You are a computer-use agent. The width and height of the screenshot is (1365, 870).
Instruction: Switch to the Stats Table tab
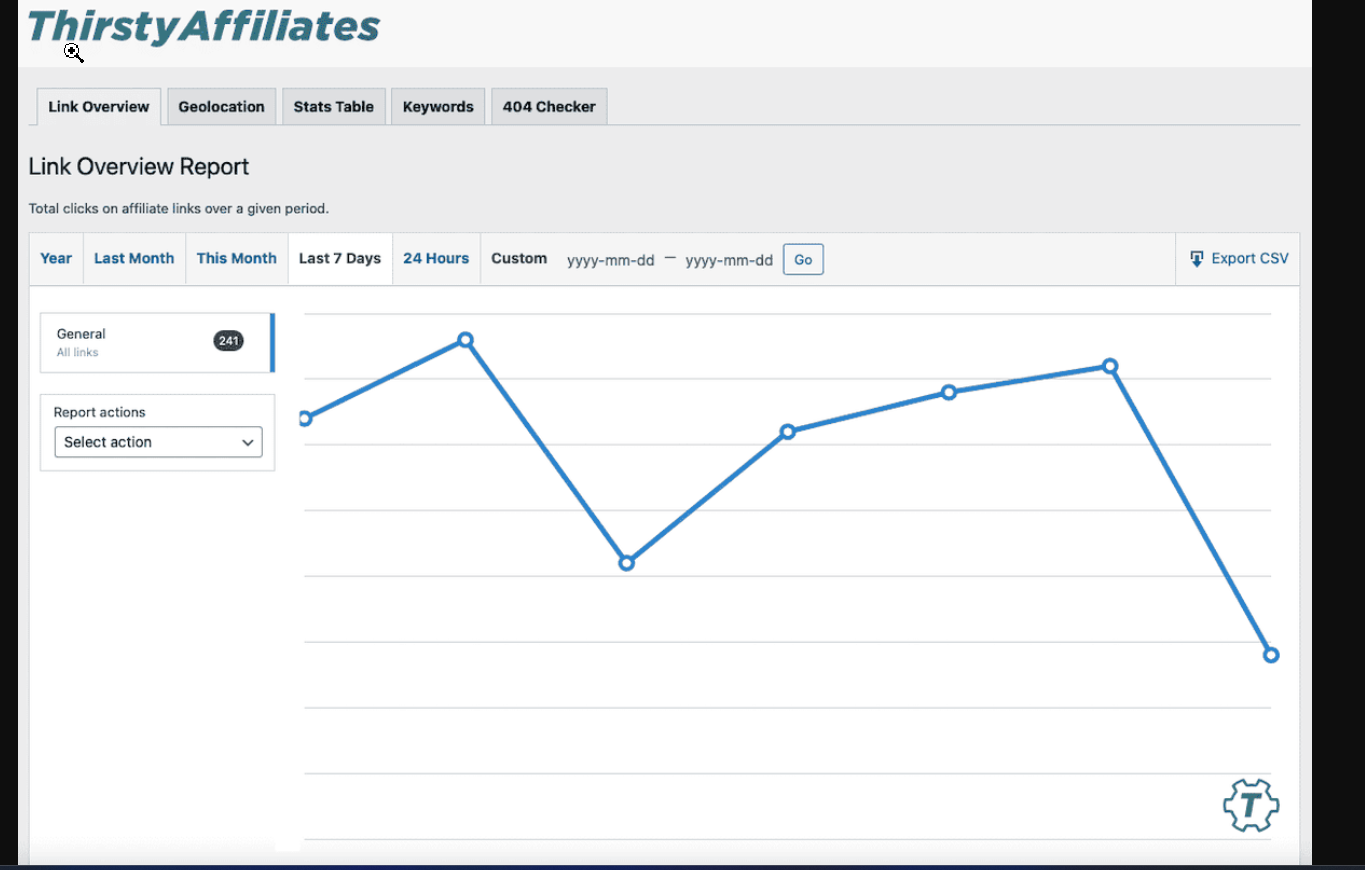click(x=333, y=106)
